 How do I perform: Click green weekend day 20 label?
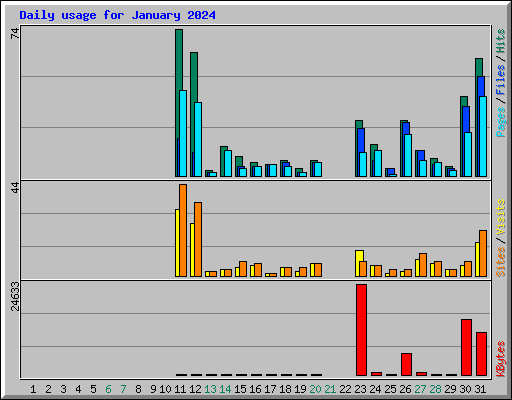pyautogui.click(x=315, y=389)
